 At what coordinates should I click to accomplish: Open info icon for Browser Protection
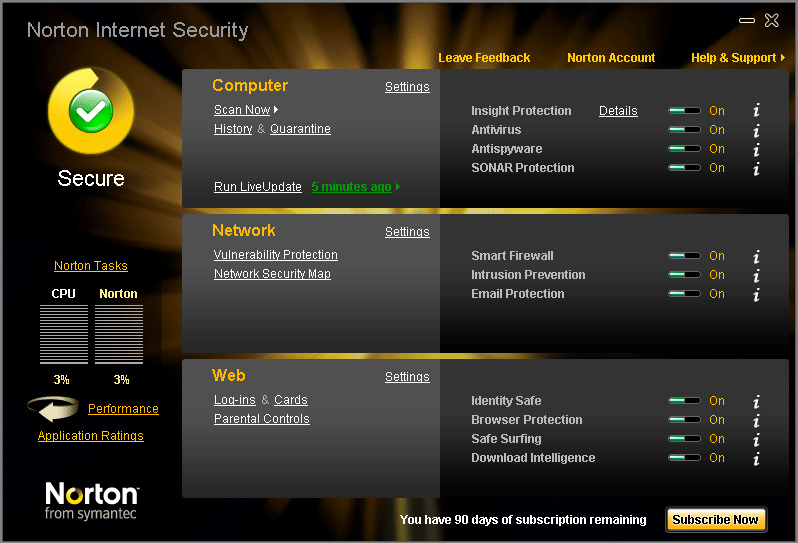pos(756,420)
